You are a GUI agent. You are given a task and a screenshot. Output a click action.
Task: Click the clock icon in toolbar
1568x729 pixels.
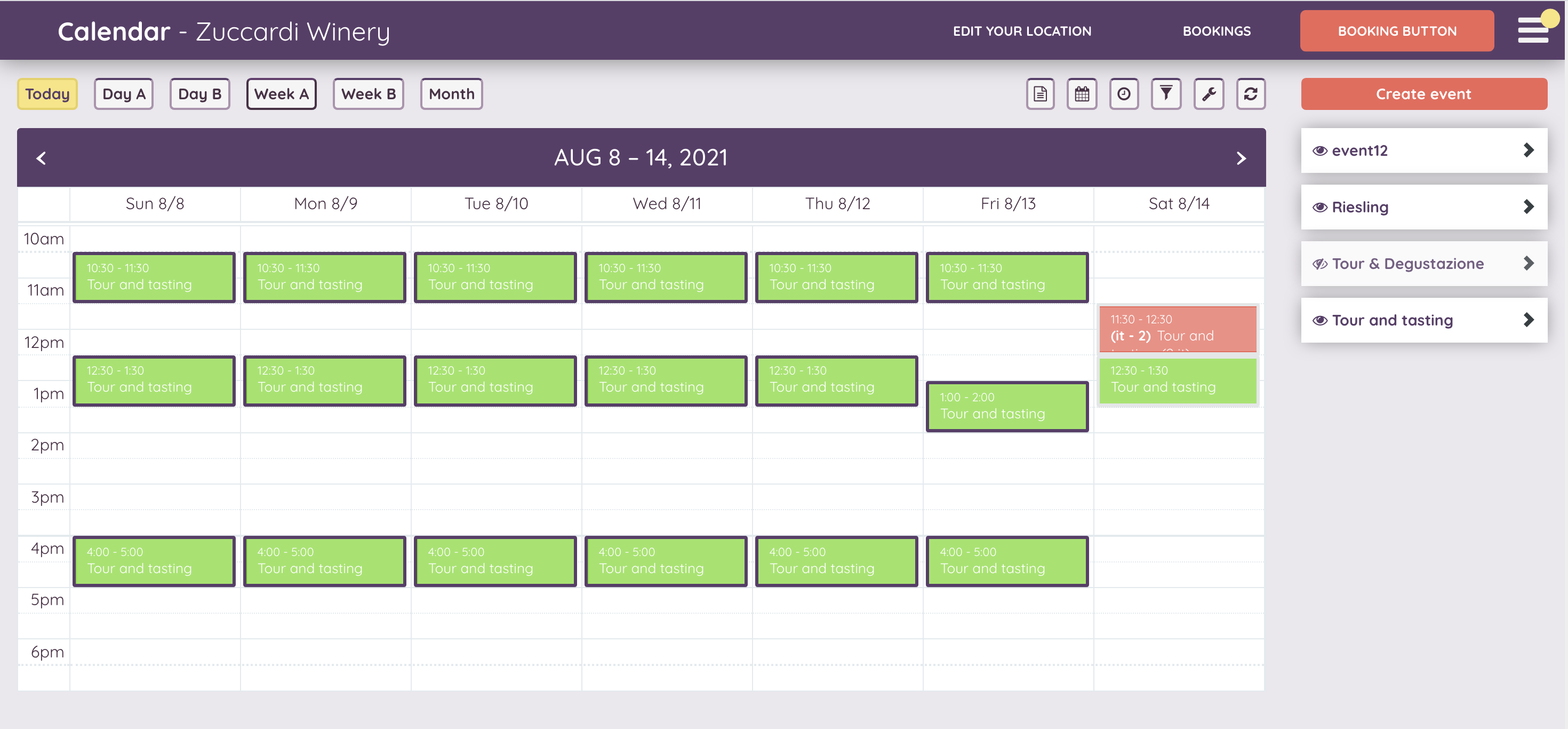pyautogui.click(x=1124, y=94)
